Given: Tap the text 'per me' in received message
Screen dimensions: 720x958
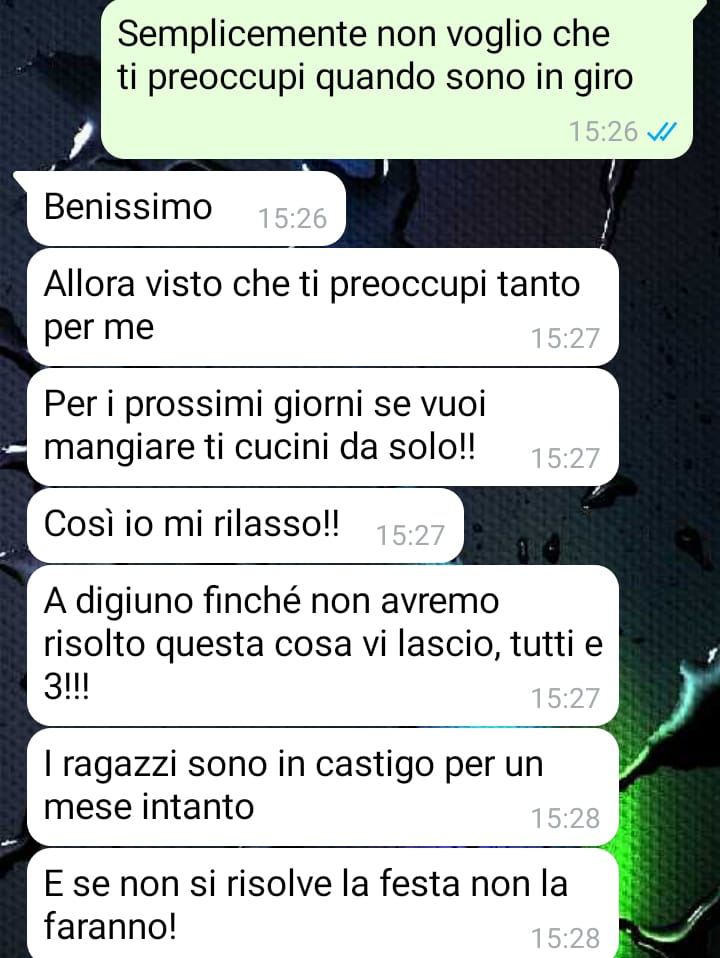Looking at the screenshot, I should click(x=98, y=327).
